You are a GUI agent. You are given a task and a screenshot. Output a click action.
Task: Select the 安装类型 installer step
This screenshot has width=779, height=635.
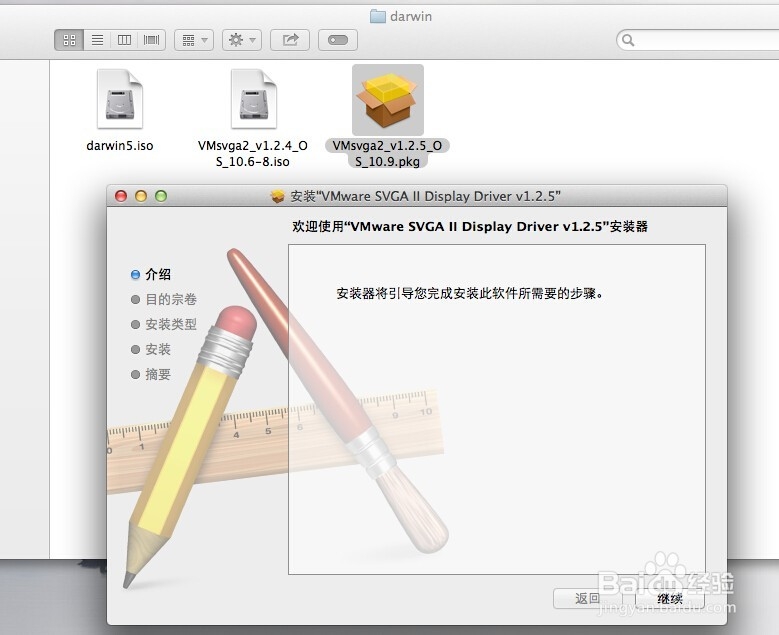click(164, 324)
